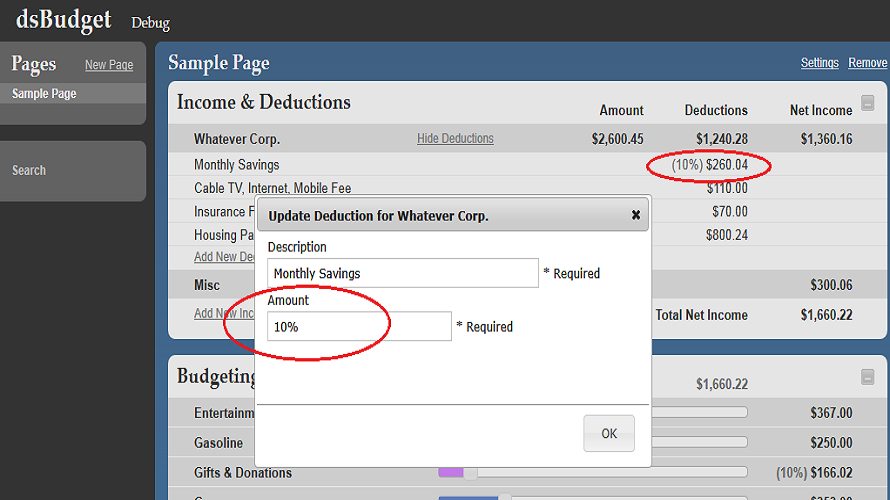
Task: Click the Add New Income link
Action: [x=224, y=313]
